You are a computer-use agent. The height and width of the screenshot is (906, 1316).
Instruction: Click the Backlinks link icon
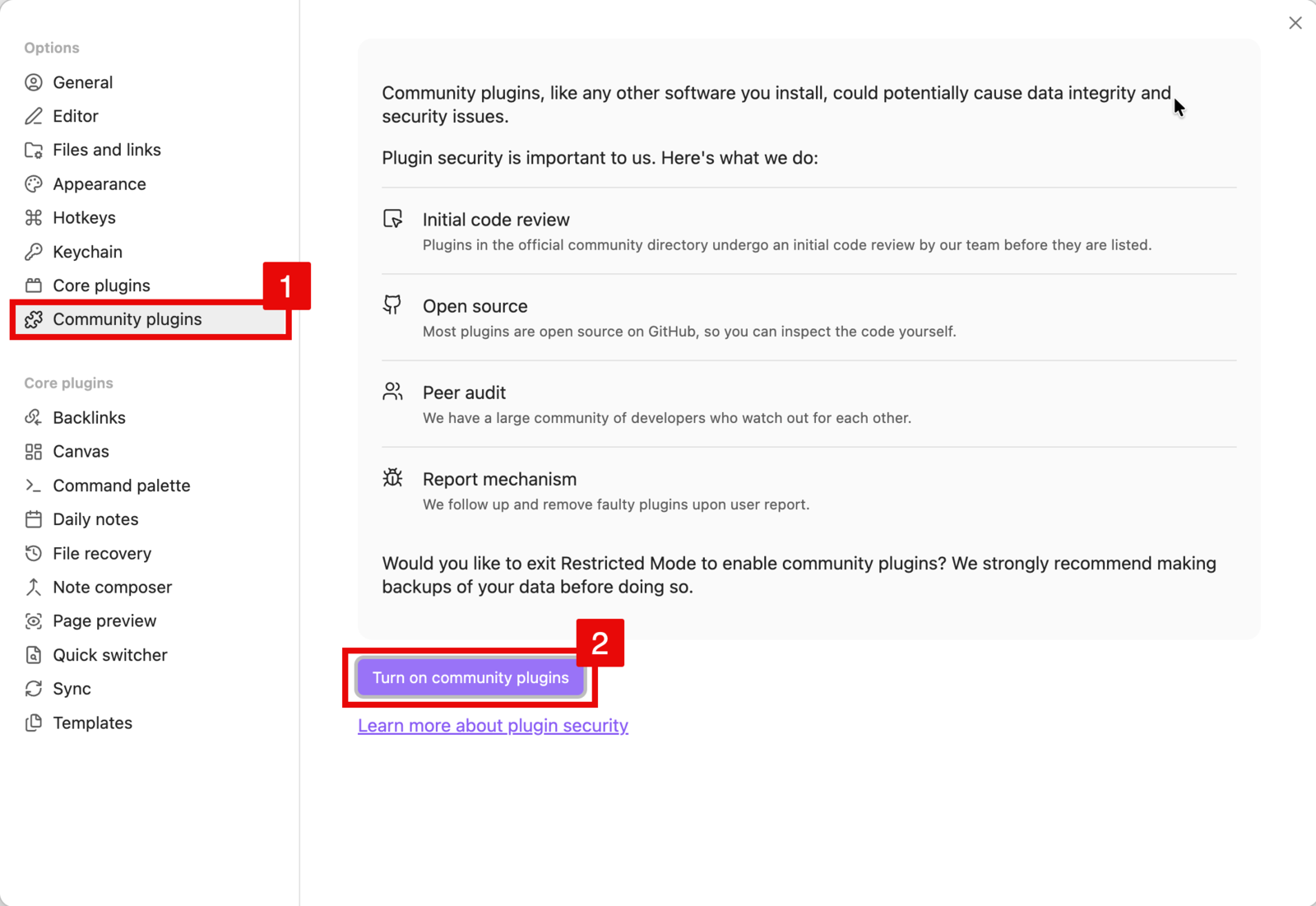click(x=34, y=417)
